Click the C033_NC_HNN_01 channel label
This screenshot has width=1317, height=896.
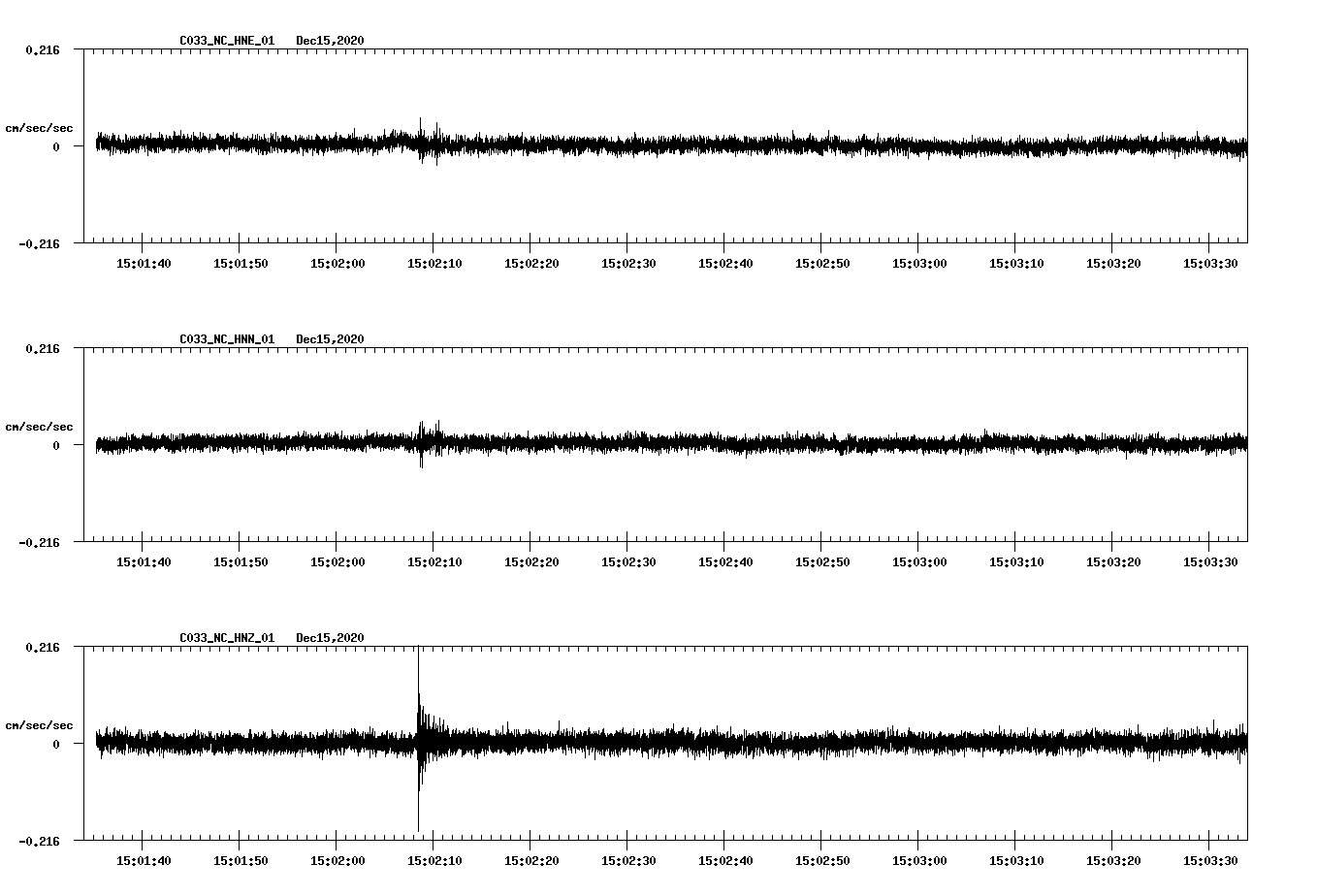[225, 338]
